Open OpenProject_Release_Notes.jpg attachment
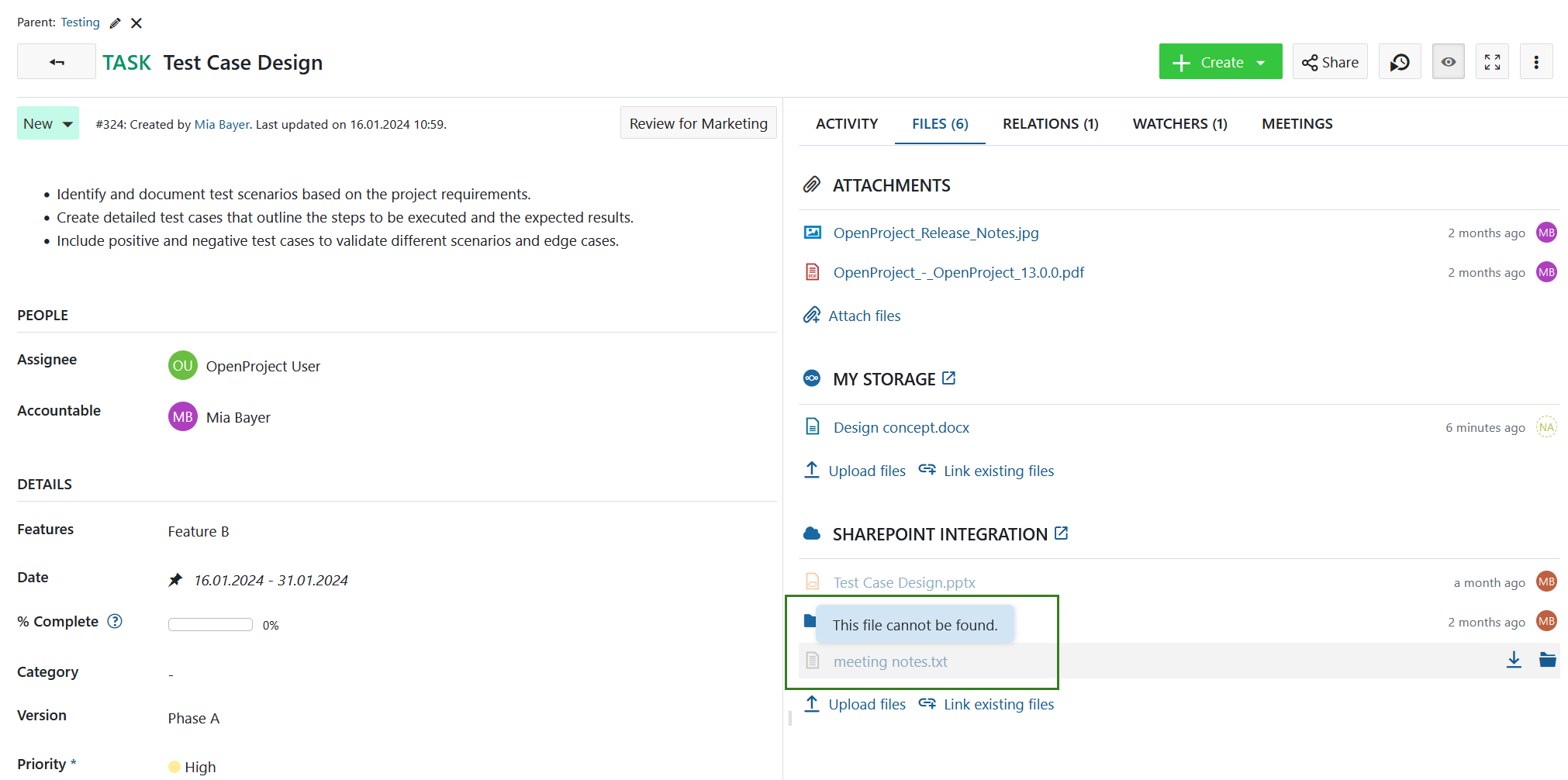Viewport: 1568px width, 780px height. (935, 233)
